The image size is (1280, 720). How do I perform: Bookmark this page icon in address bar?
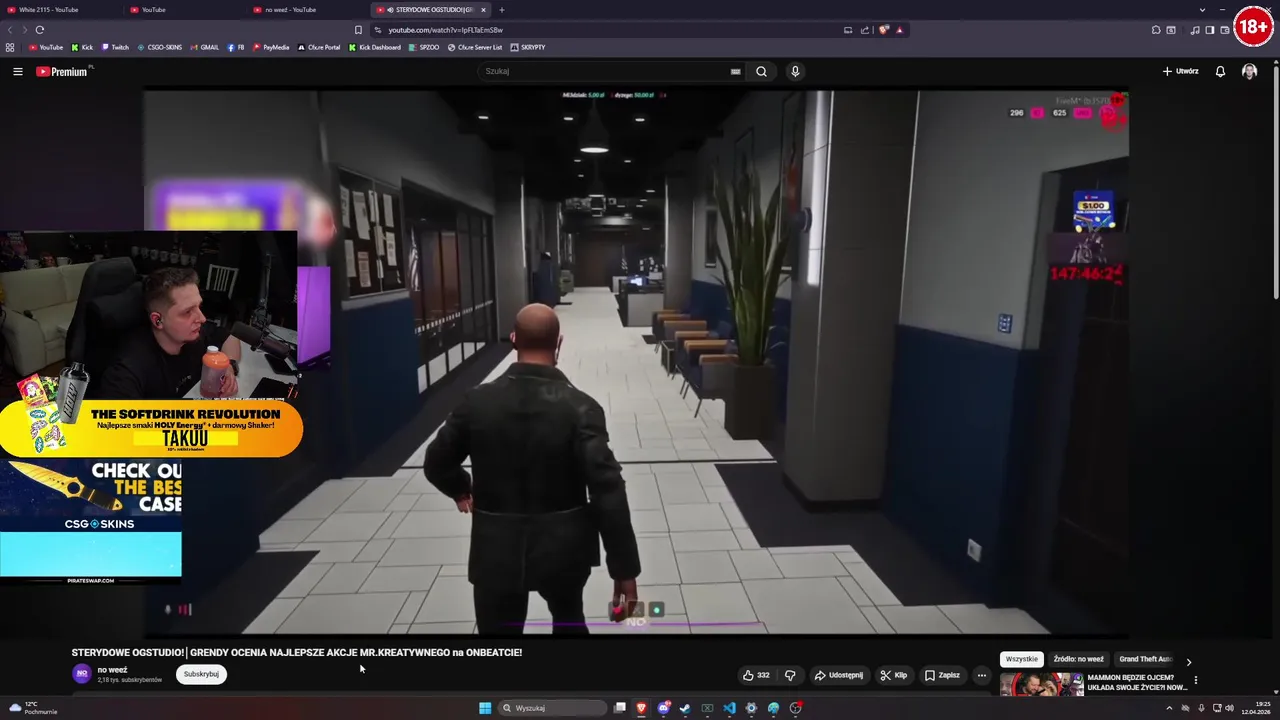[358, 30]
